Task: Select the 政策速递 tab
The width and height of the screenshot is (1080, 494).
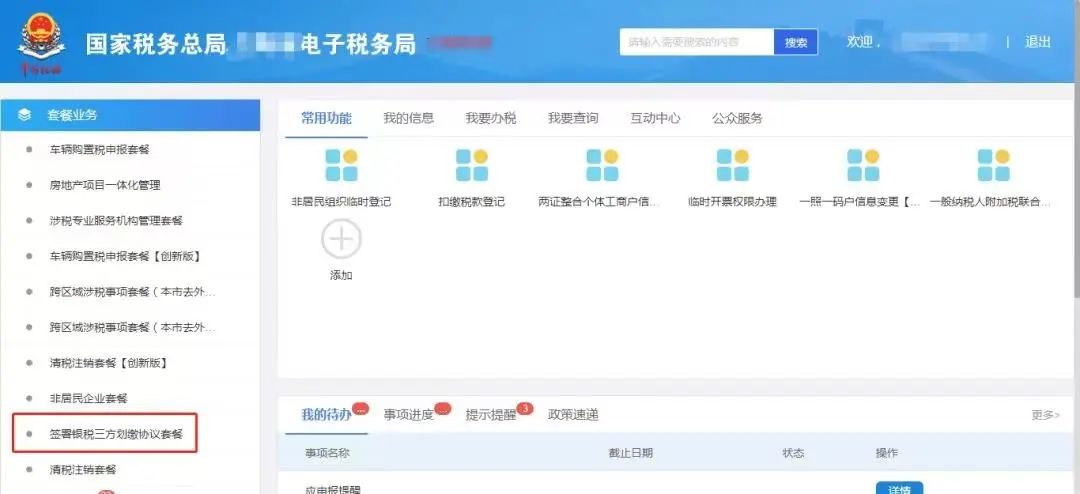Action: tap(573, 415)
